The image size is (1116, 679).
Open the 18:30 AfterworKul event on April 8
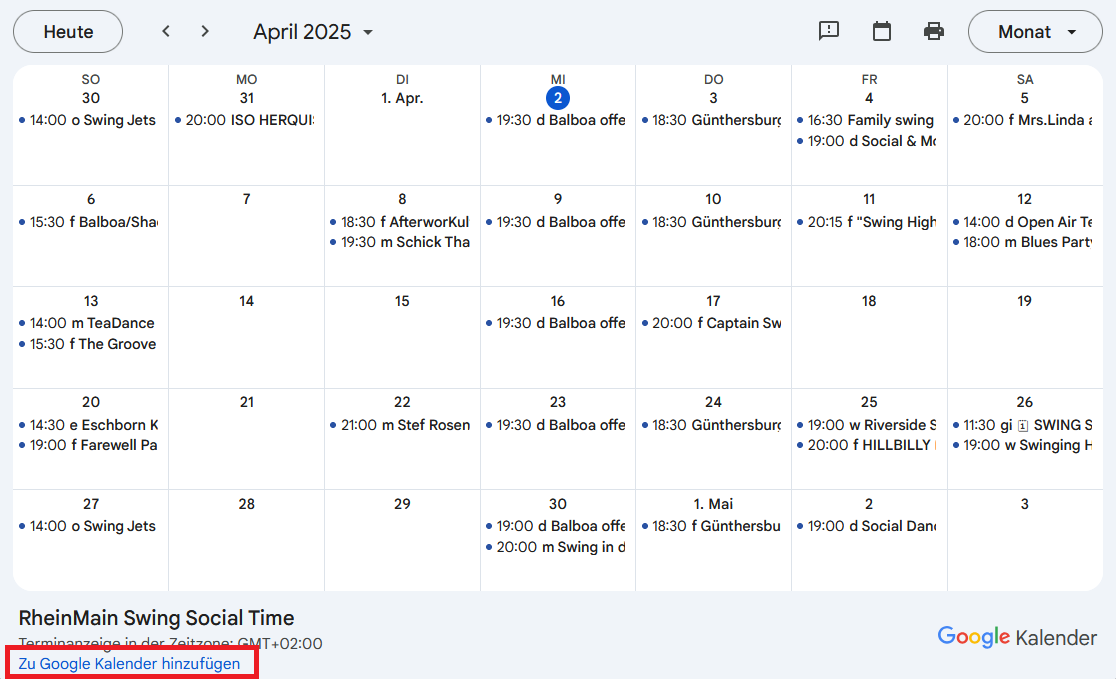[x=404, y=222]
